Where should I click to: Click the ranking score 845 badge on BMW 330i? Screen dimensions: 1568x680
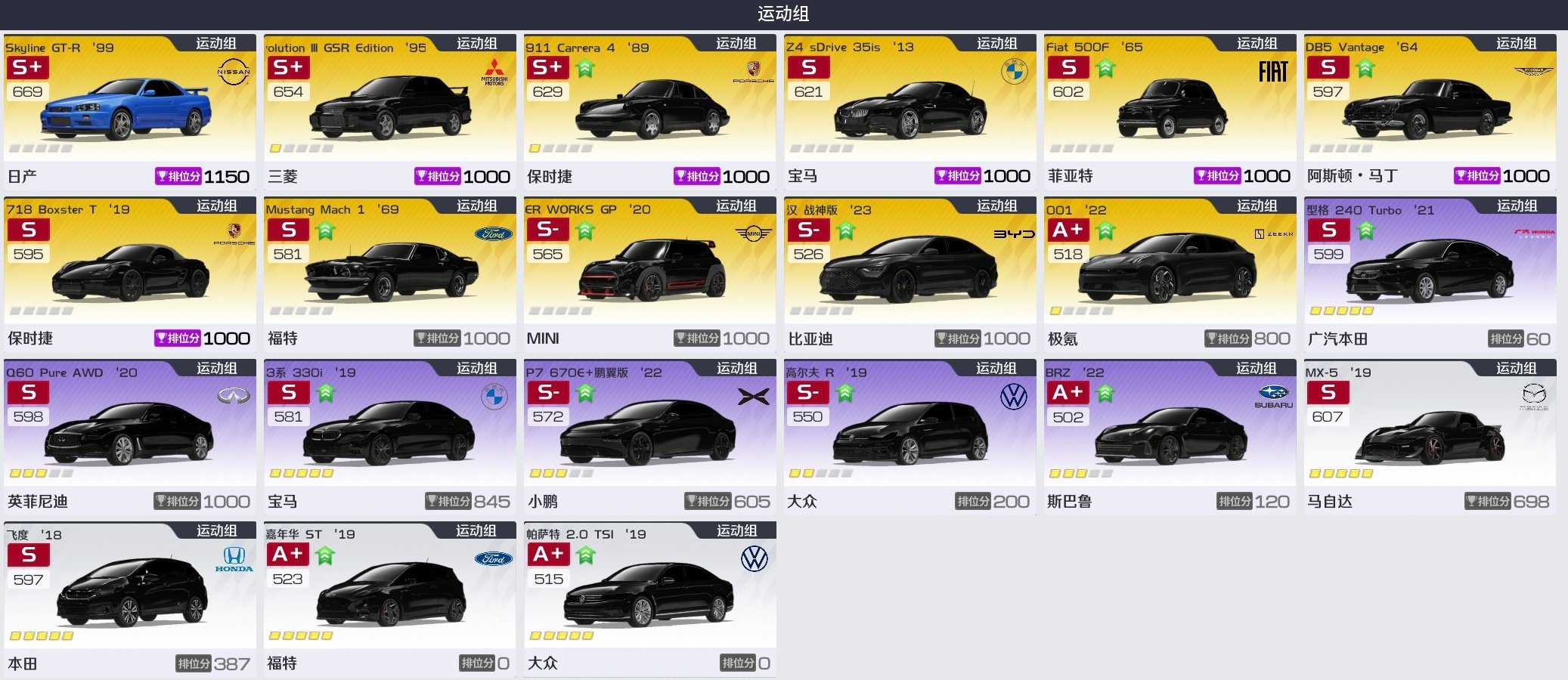pos(467,502)
